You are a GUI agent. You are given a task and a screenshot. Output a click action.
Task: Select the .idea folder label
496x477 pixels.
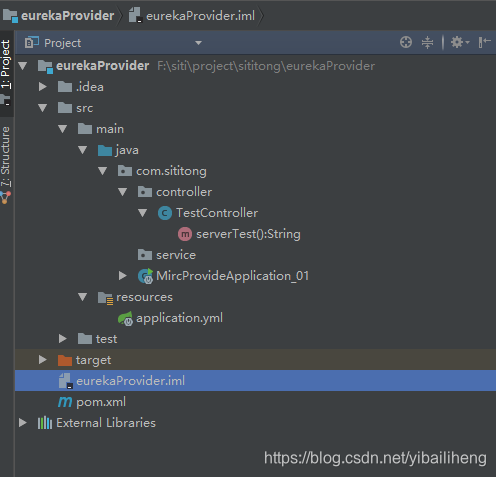(x=90, y=87)
